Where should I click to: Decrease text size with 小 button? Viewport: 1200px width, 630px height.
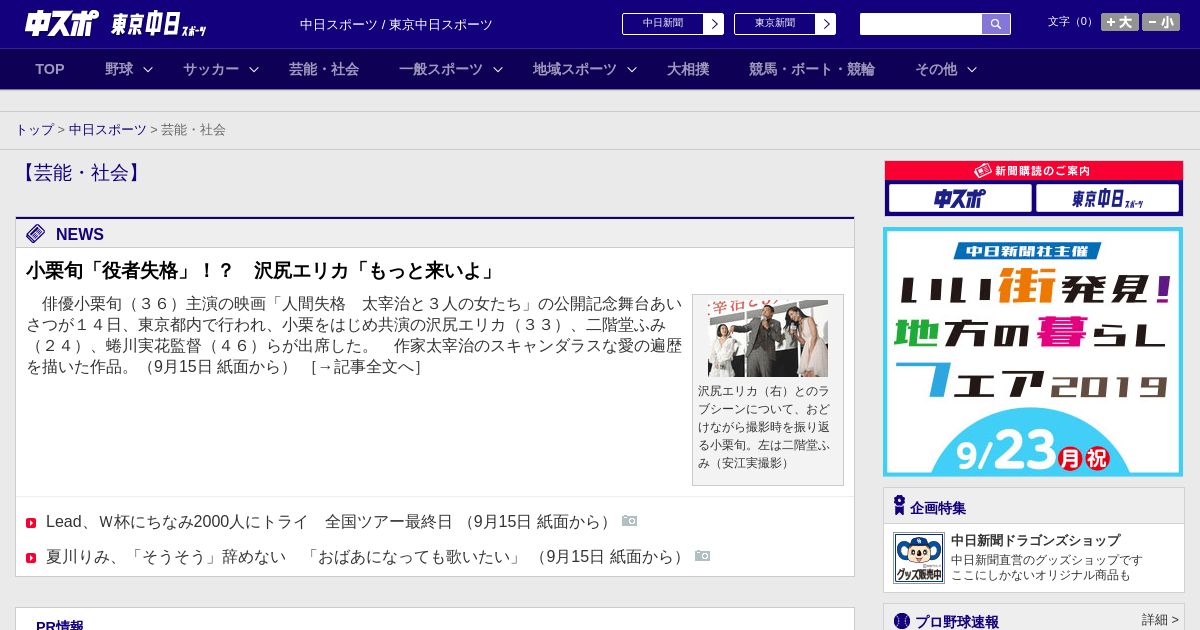[1161, 22]
